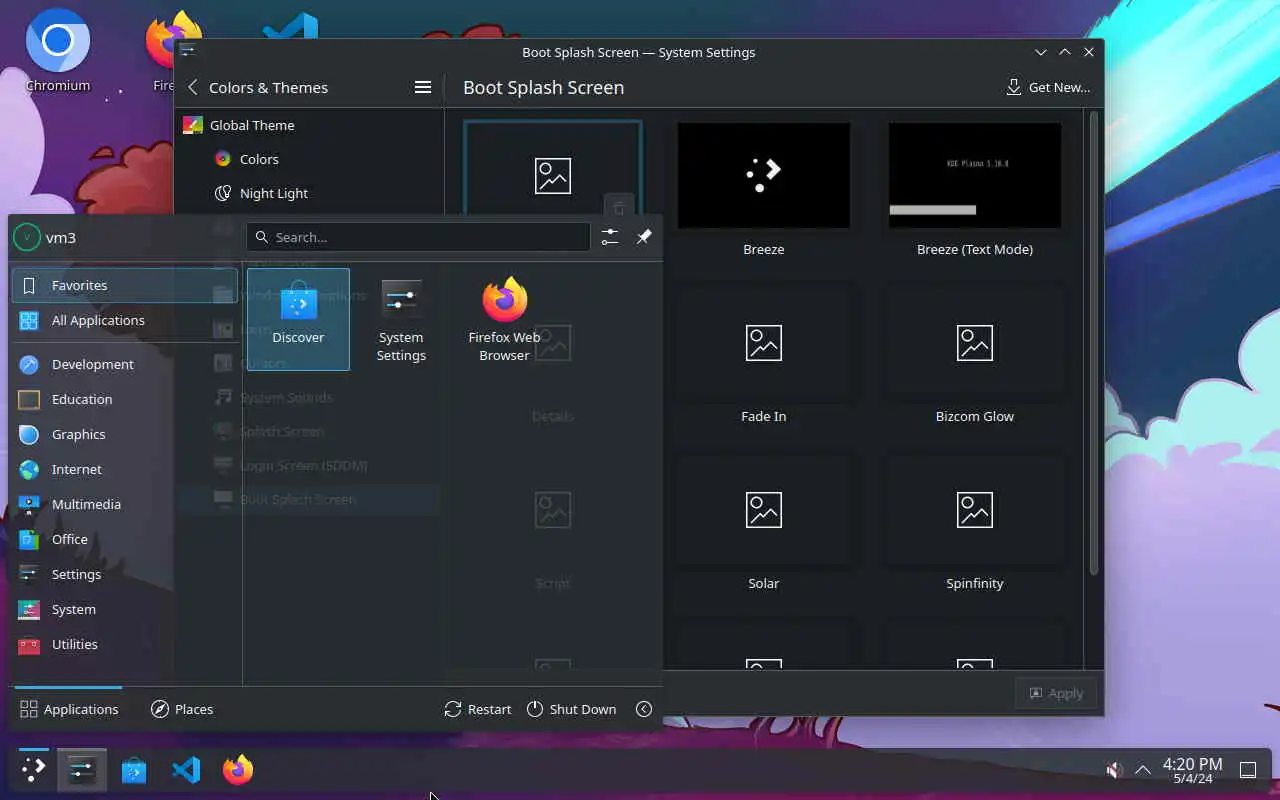Select Night Light in sidebar

[309, 193]
